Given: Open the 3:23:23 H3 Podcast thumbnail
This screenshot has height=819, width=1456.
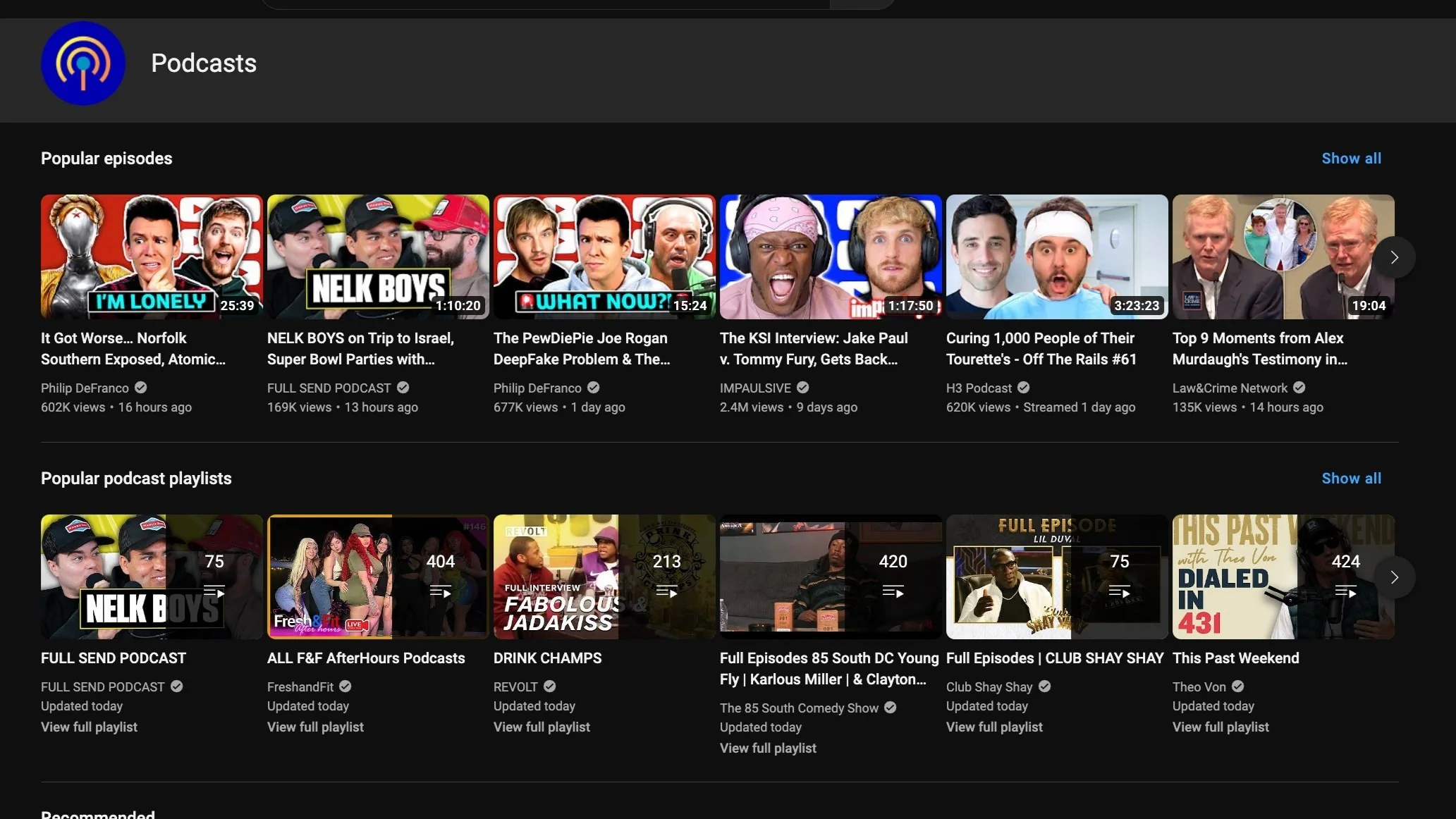Looking at the screenshot, I should coord(1057,257).
